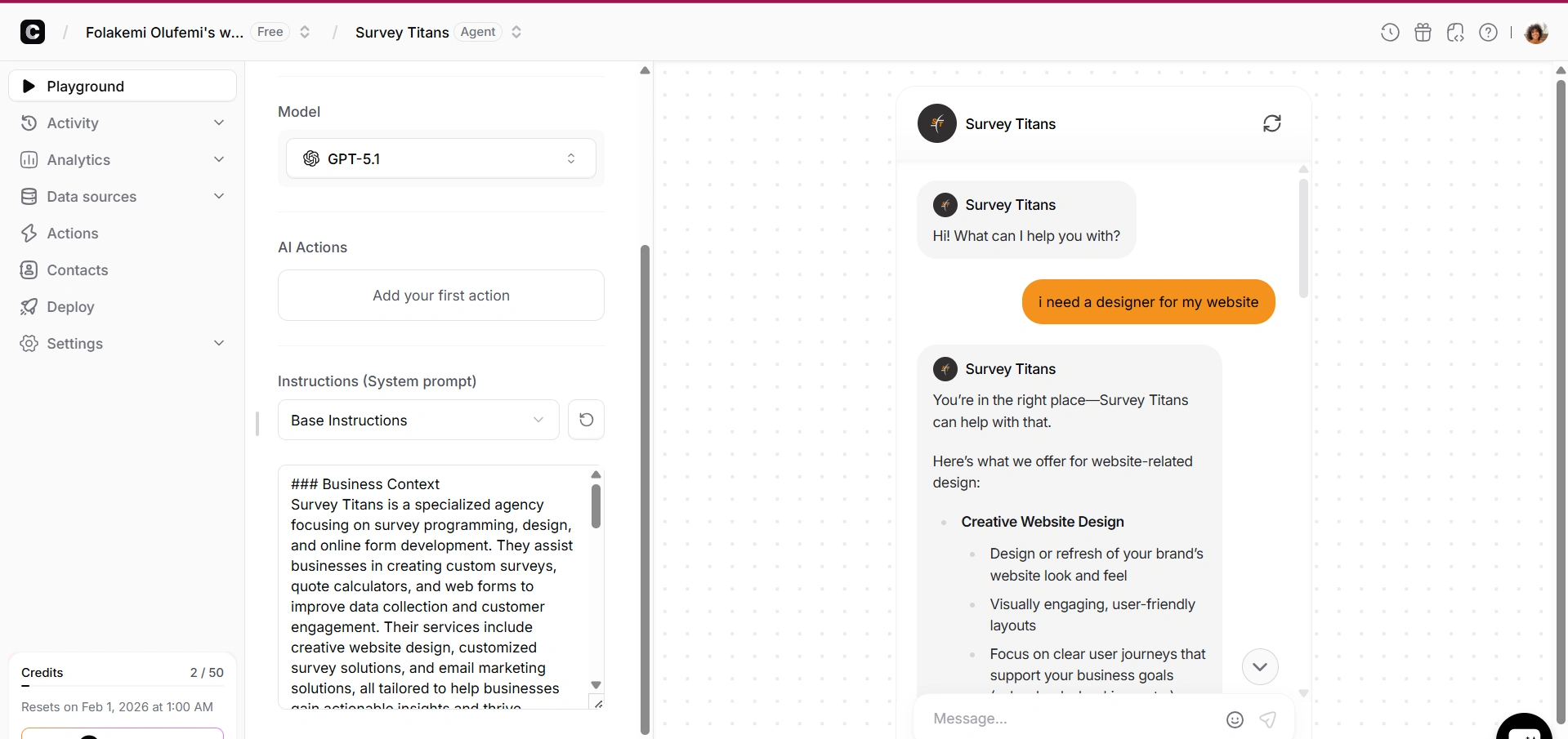Screen dimensions: 1568x739
Task: Open Data sources section
Action: point(123,196)
